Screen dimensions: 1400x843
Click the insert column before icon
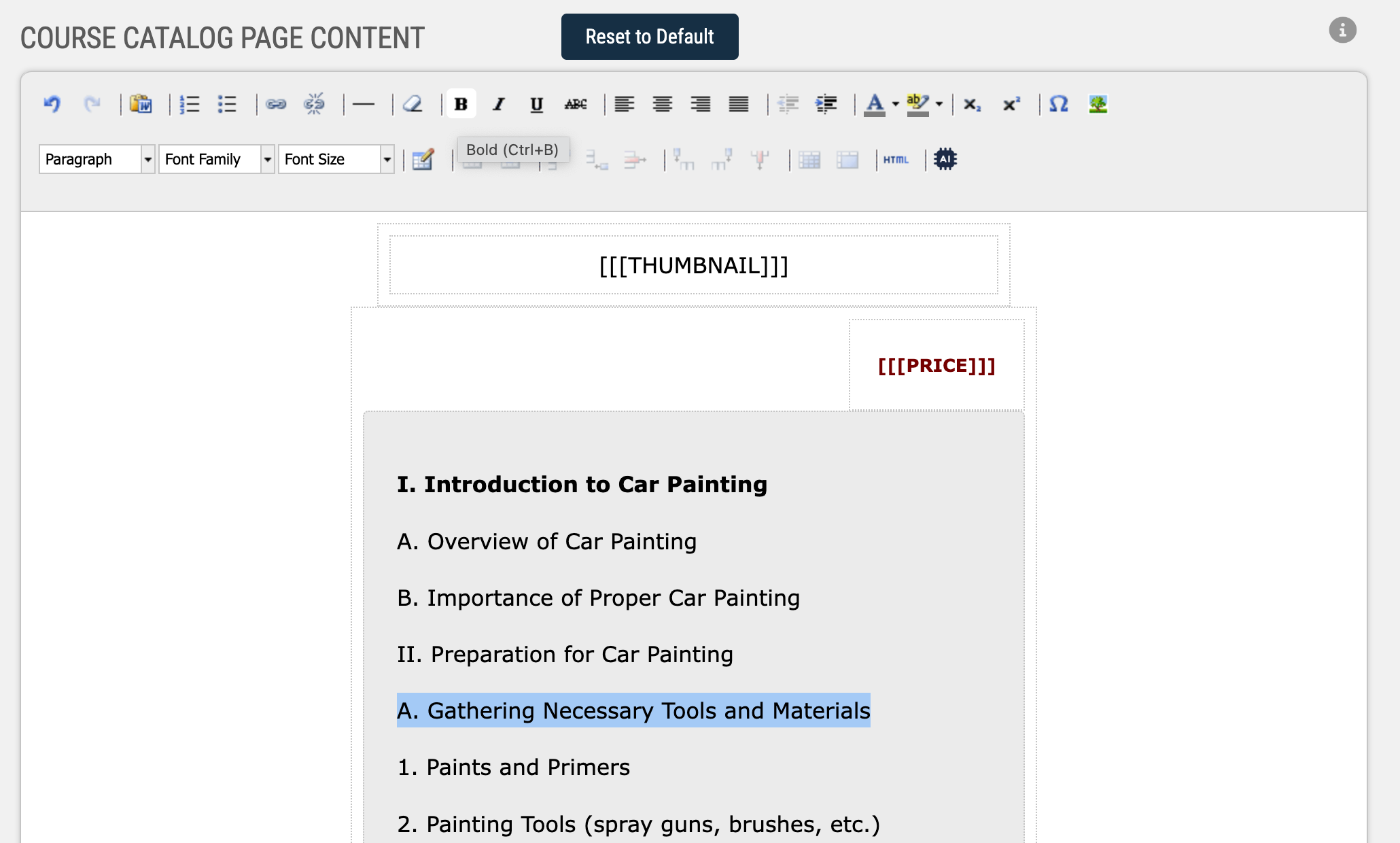pos(684,160)
